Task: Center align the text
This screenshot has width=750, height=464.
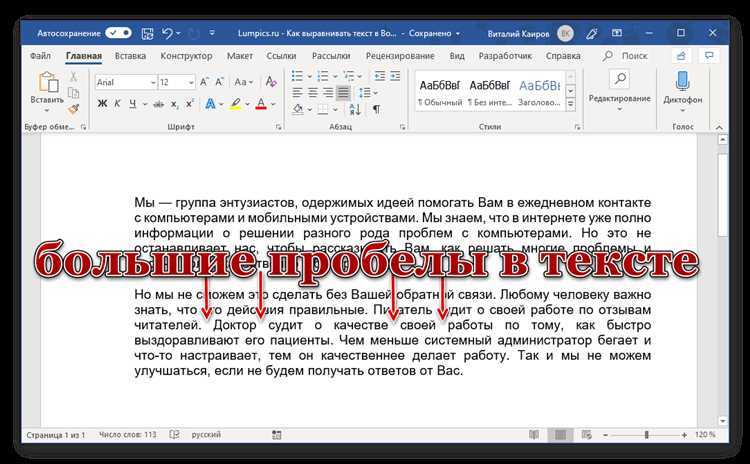Action: tap(312, 92)
